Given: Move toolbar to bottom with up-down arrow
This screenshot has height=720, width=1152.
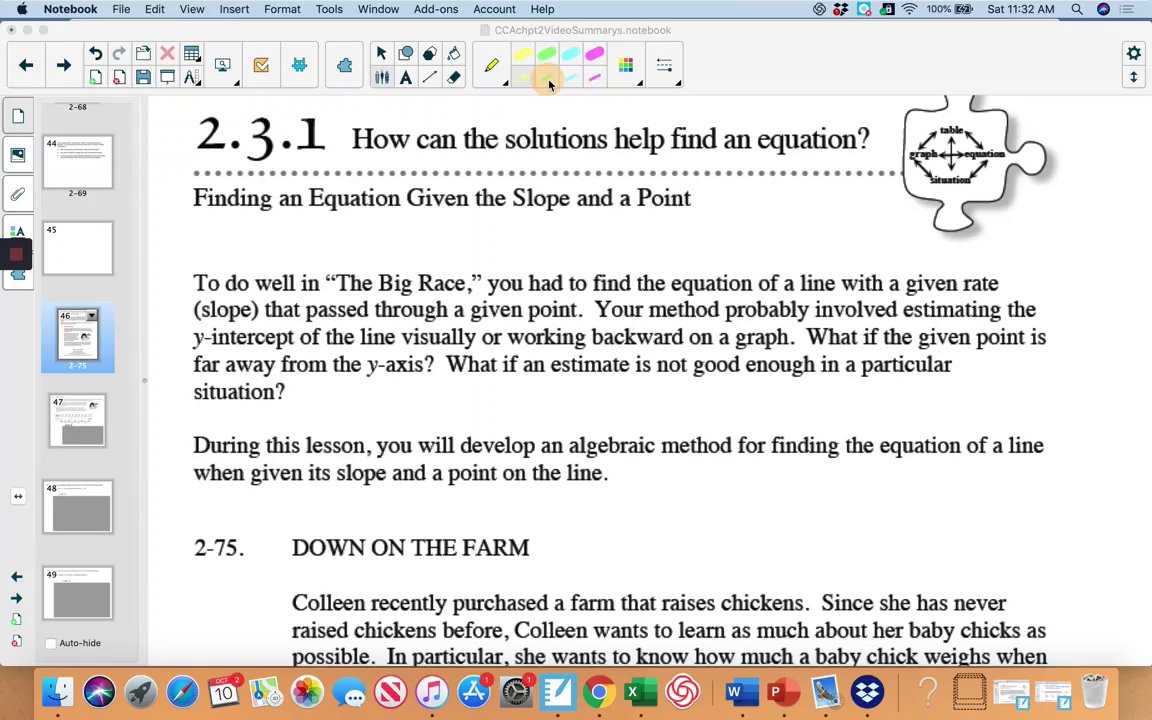Looking at the screenshot, I should click(1134, 77).
